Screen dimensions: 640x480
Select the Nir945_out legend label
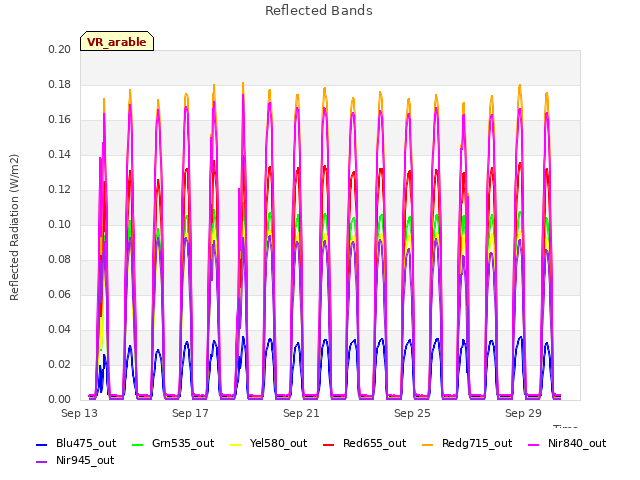85,460
